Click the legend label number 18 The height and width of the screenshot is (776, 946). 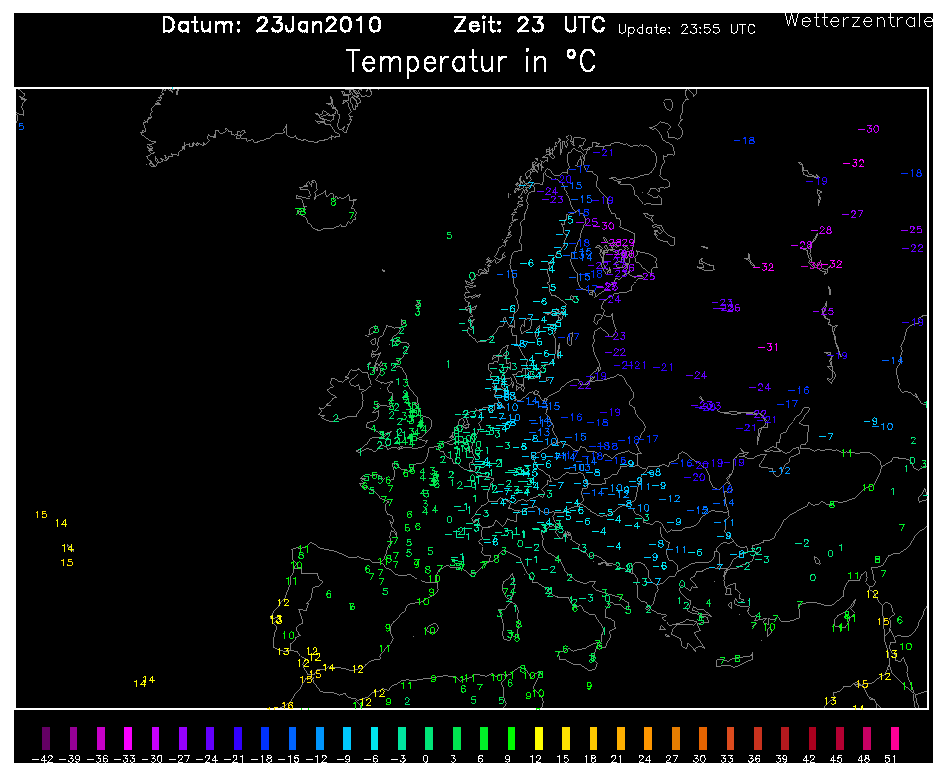(x=593, y=759)
